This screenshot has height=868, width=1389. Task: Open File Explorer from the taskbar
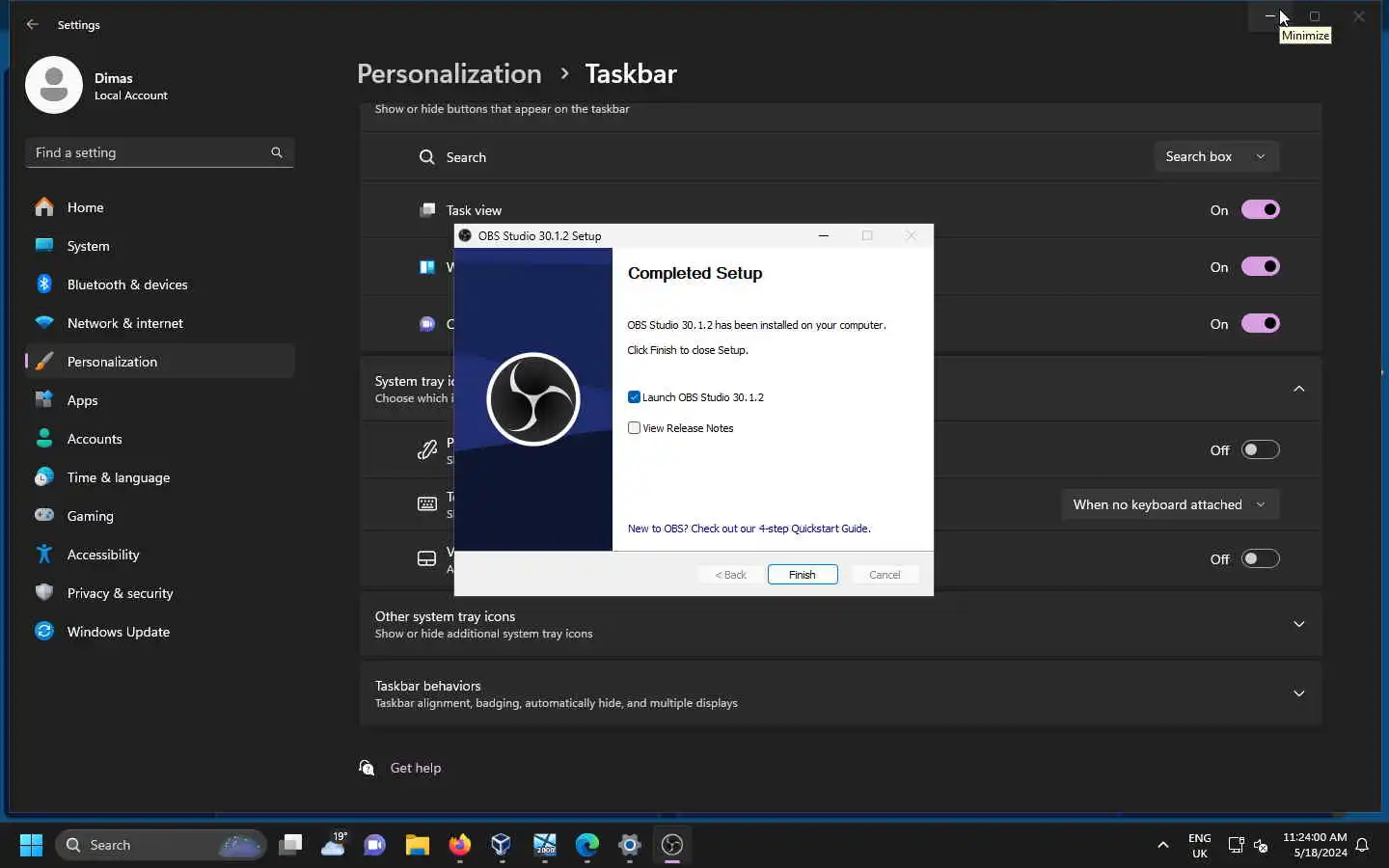[x=417, y=845]
